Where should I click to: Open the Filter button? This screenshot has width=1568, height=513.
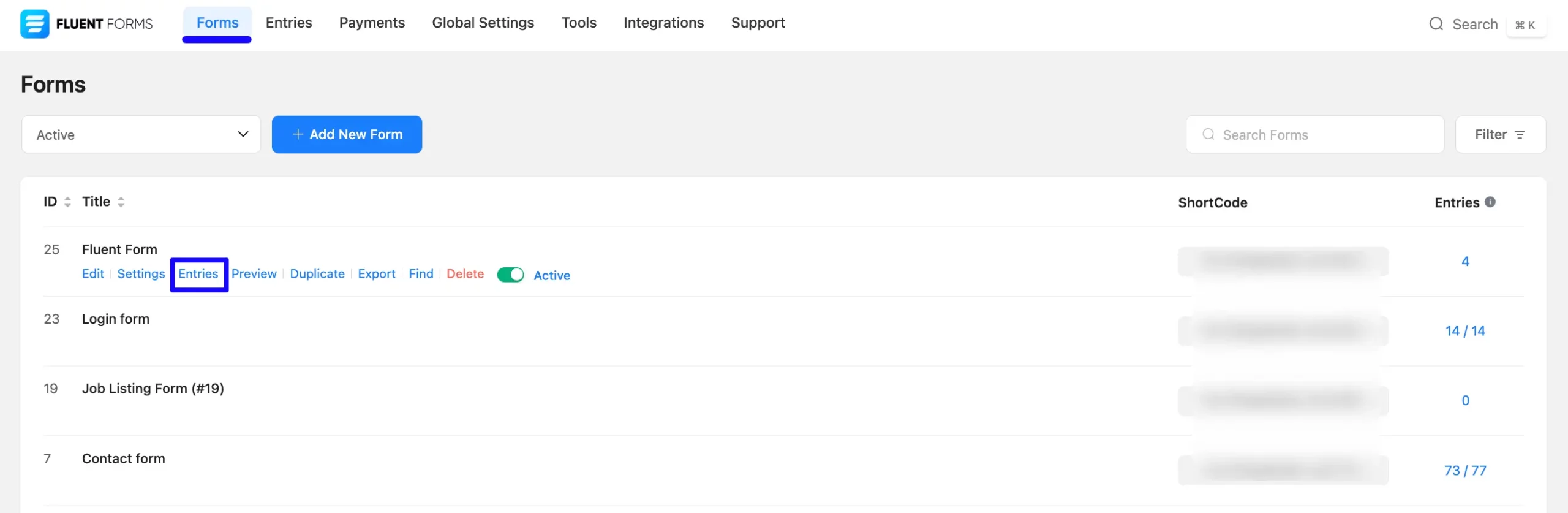(1500, 134)
